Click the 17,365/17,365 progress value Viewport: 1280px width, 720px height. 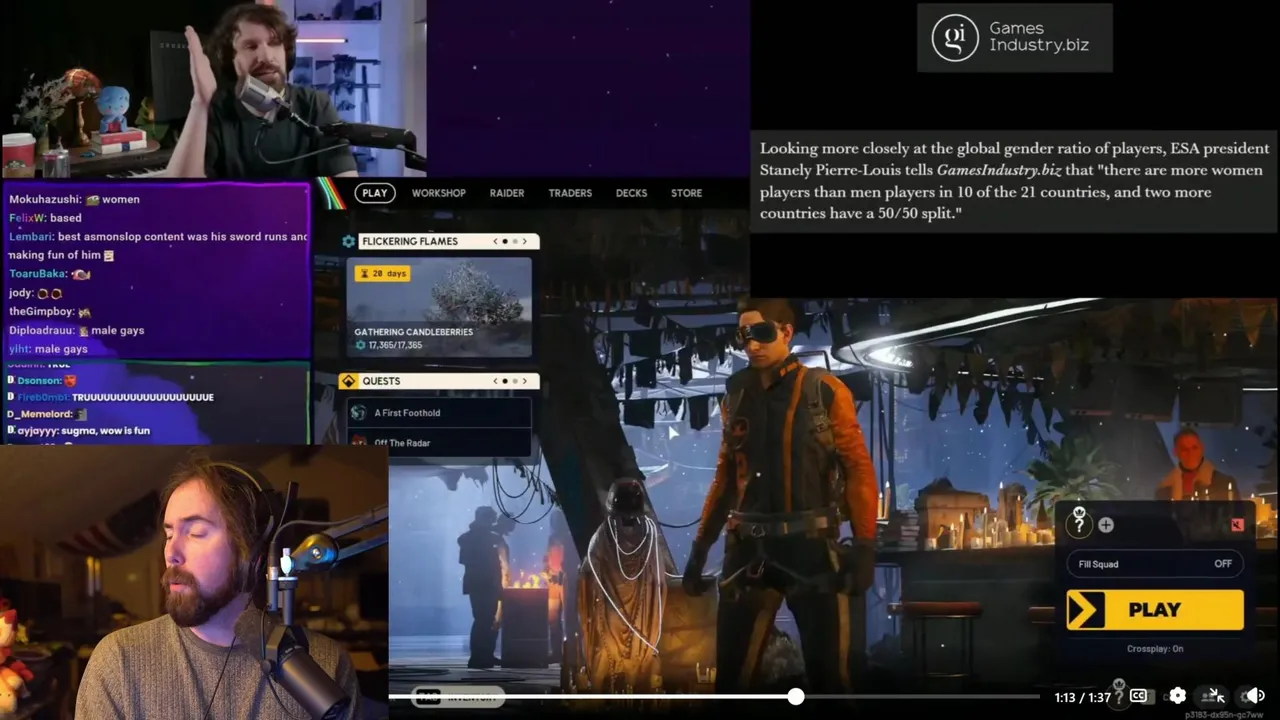(x=395, y=345)
